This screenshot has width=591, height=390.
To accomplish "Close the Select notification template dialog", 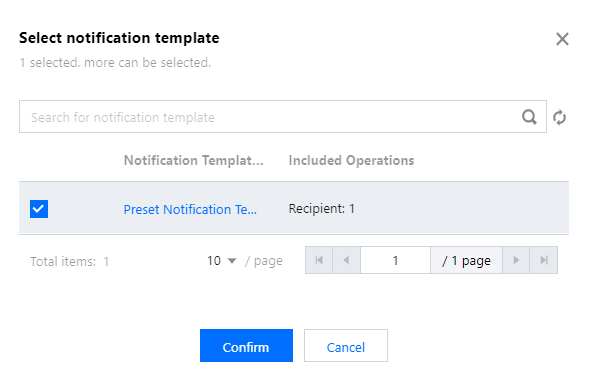I will pyautogui.click(x=562, y=39).
